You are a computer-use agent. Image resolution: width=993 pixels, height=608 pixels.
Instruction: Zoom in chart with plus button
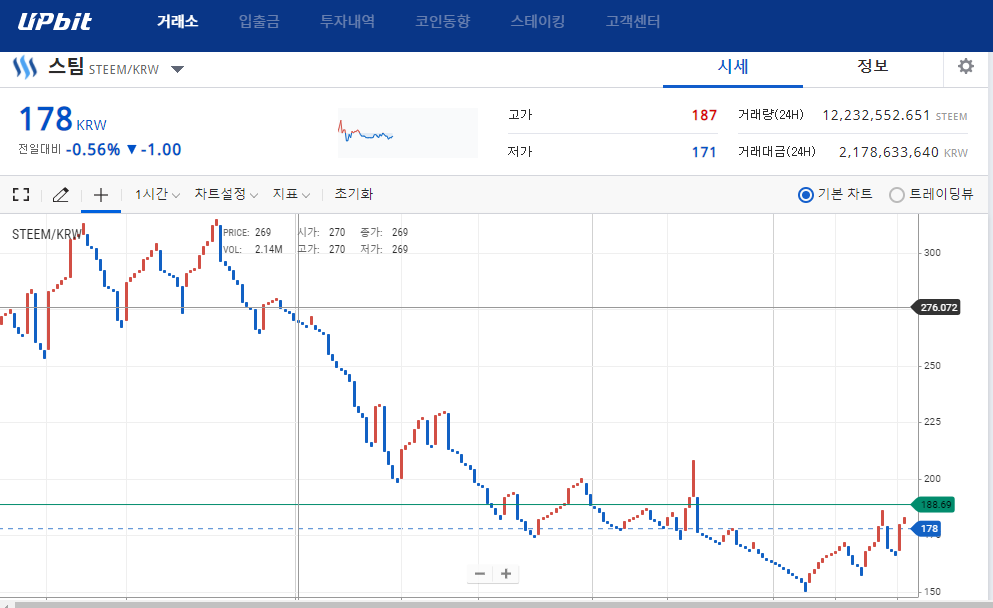click(506, 574)
